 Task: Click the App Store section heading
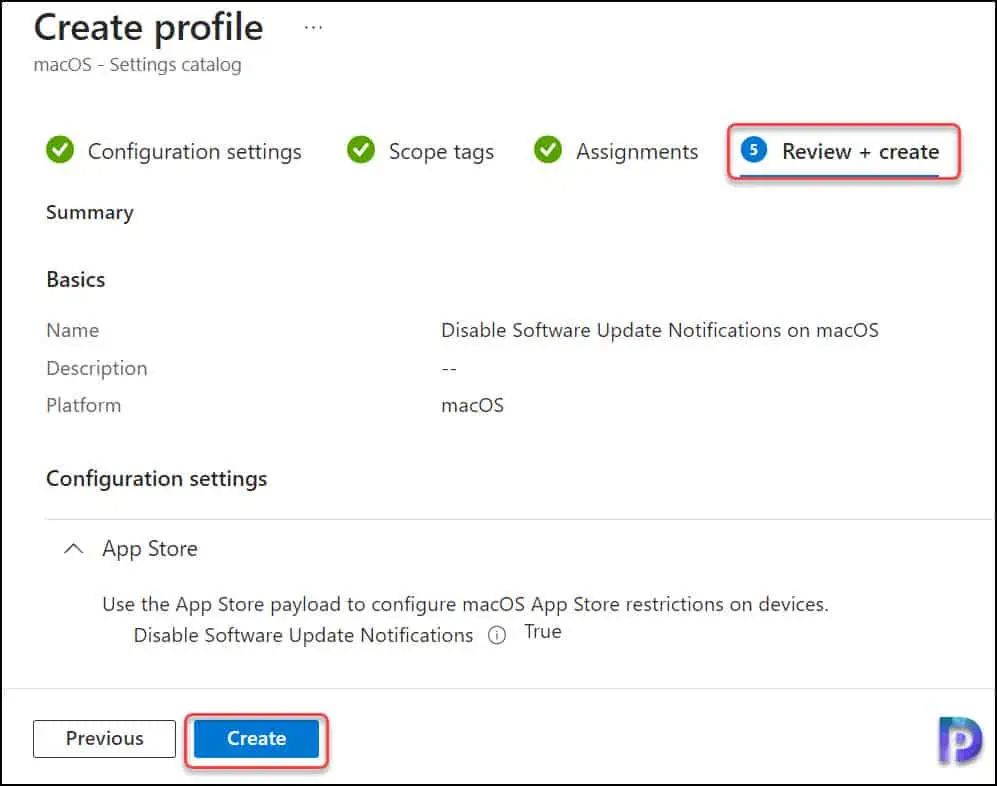pyautogui.click(x=150, y=548)
